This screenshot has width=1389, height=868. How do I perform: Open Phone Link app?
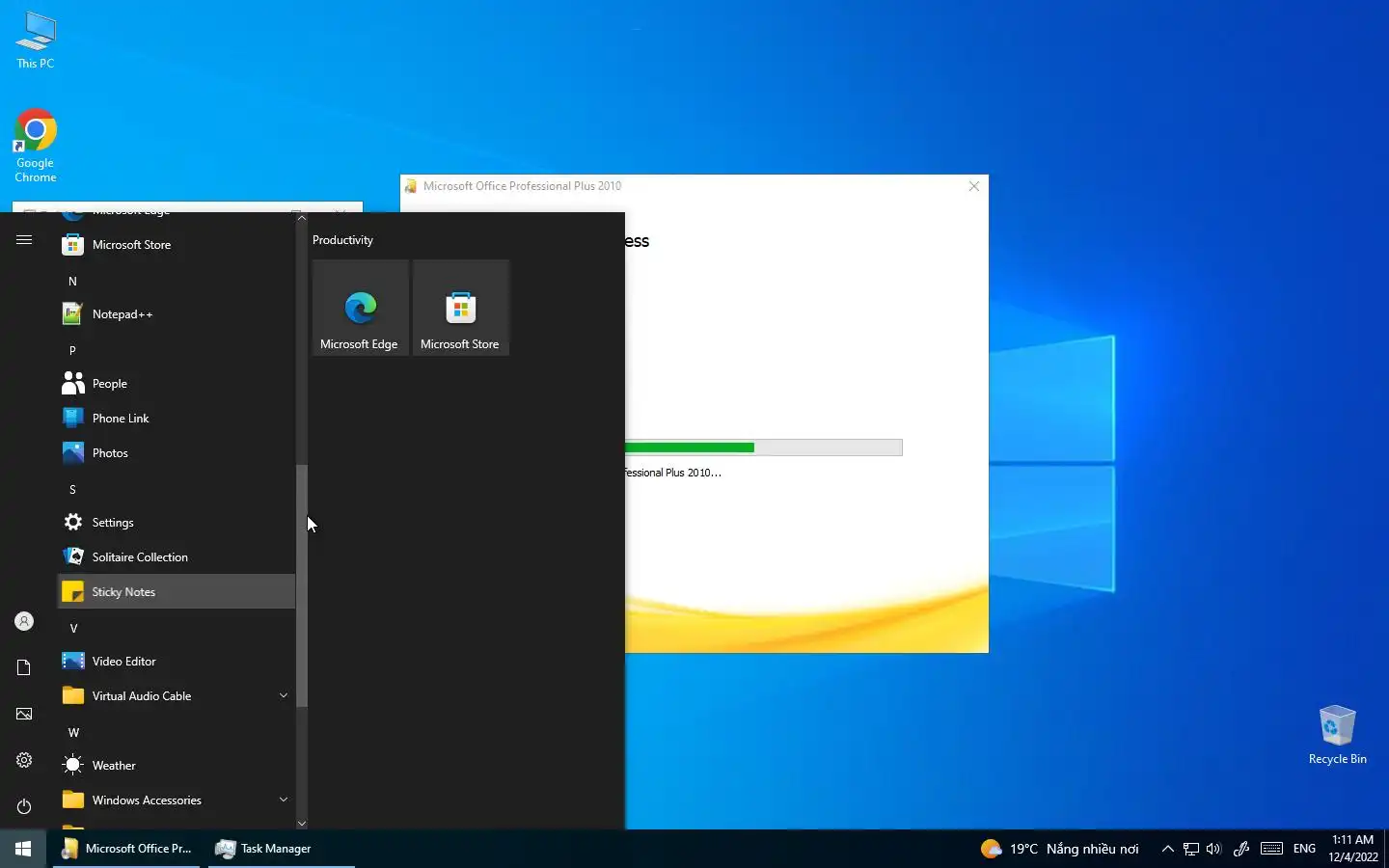(x=177, y=419)
